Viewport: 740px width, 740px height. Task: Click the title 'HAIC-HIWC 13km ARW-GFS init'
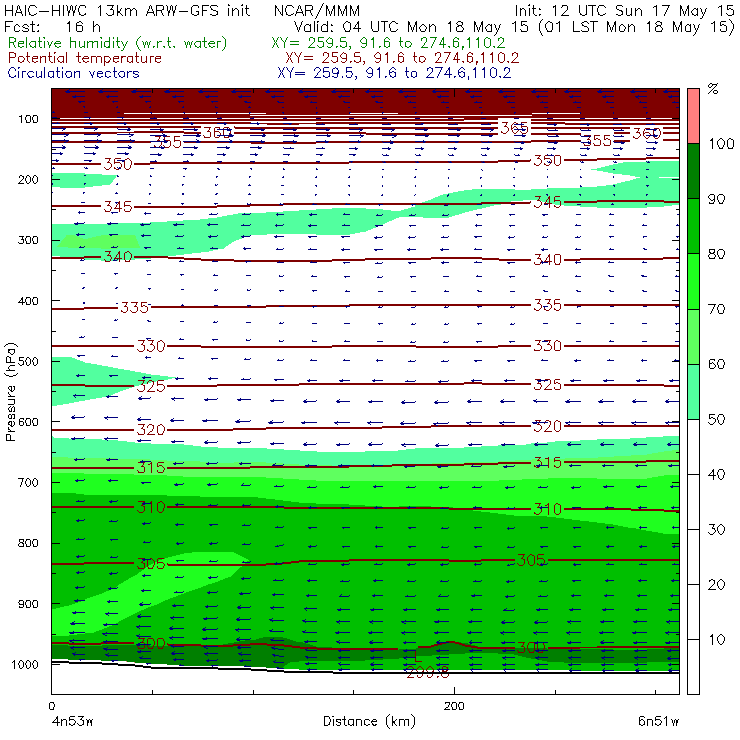click(127, 10)
